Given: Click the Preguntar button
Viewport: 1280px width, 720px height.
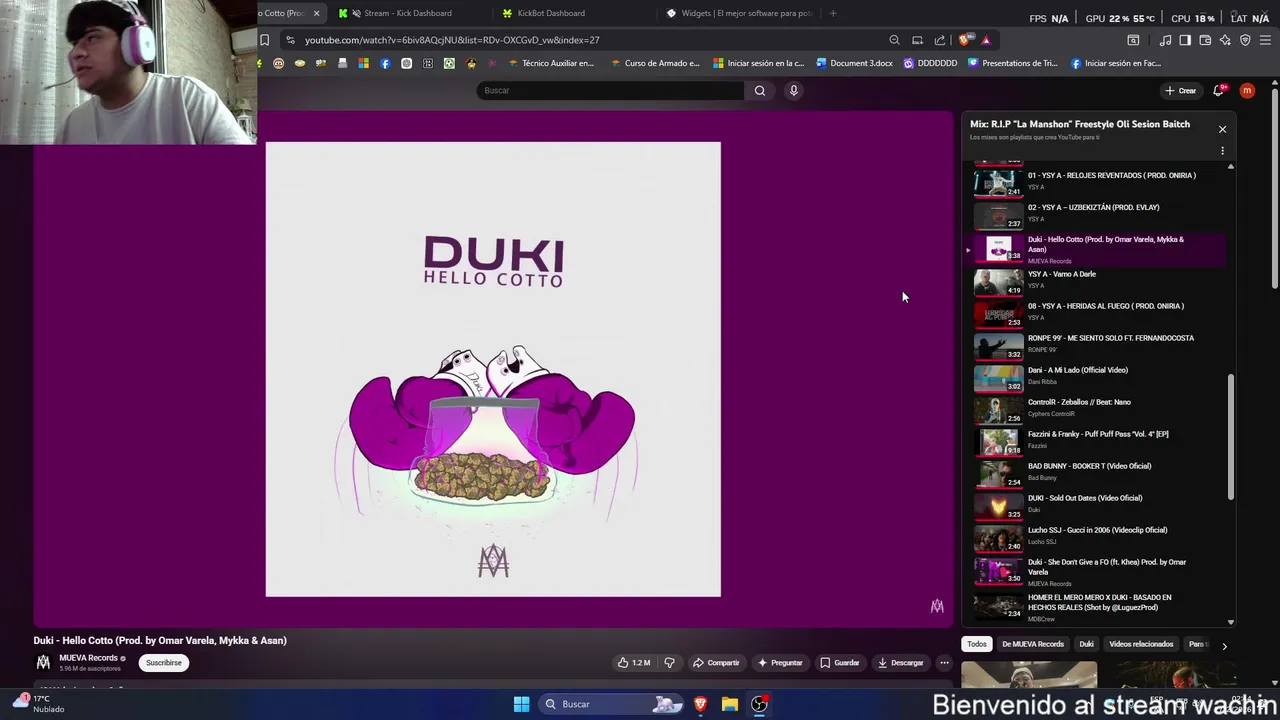Looking at the screenshot, I should pos(780,662).
